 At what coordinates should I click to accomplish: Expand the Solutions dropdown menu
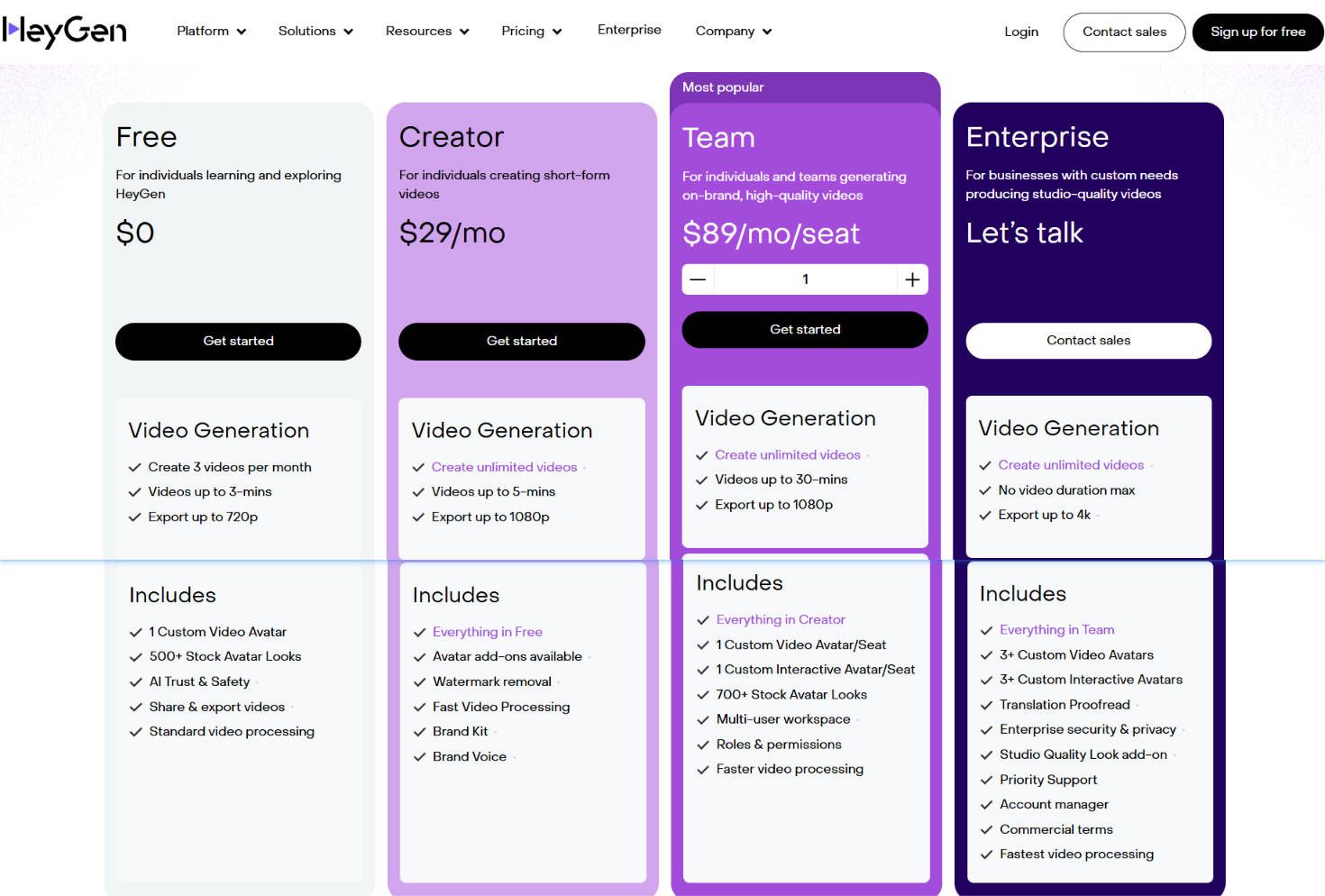tap(315, 31)
